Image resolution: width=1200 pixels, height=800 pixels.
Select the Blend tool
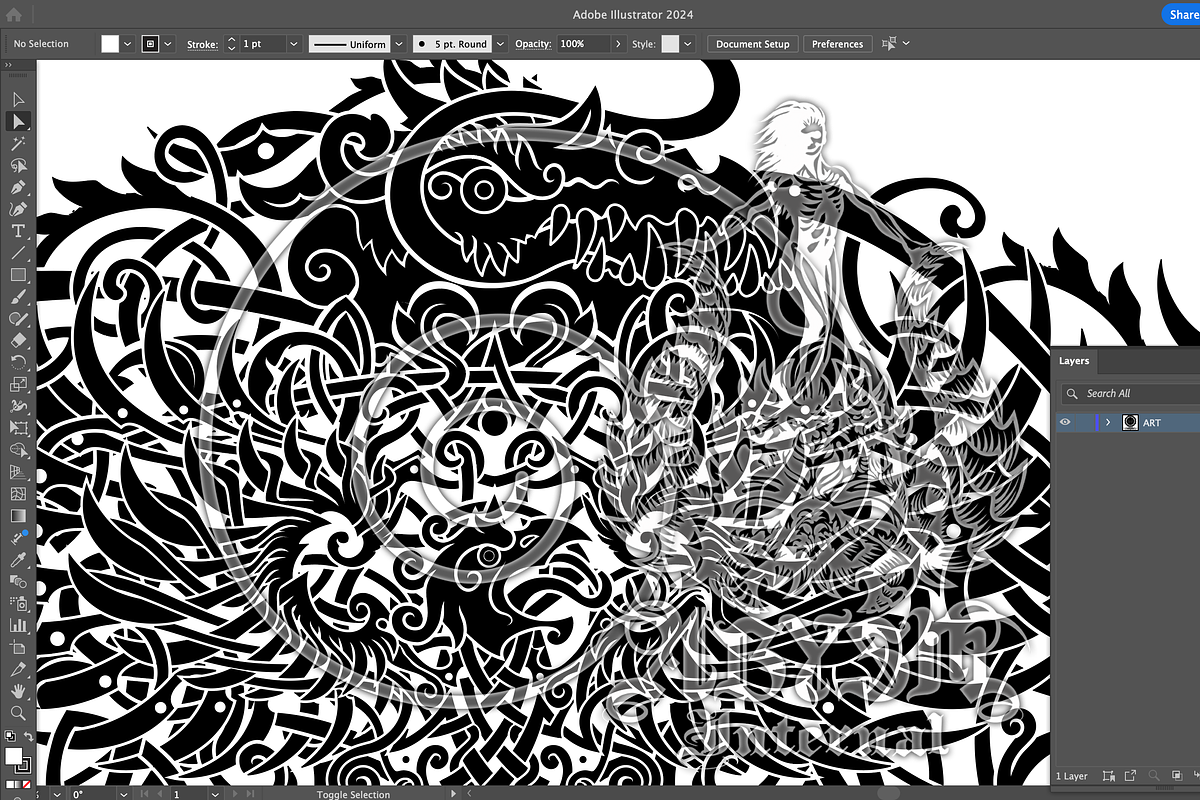click(18, 581)
